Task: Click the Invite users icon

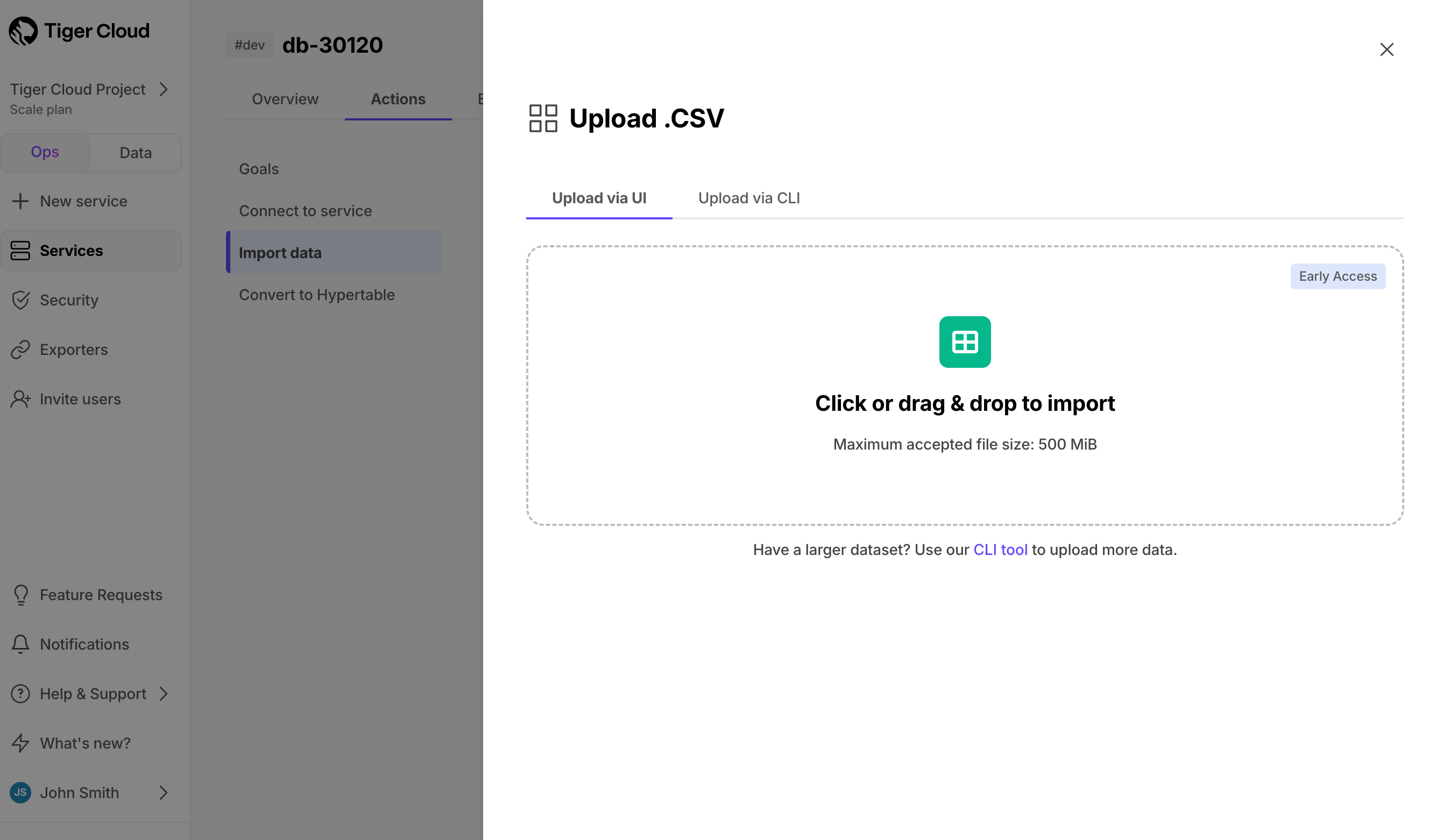Action: click(21, 399)
